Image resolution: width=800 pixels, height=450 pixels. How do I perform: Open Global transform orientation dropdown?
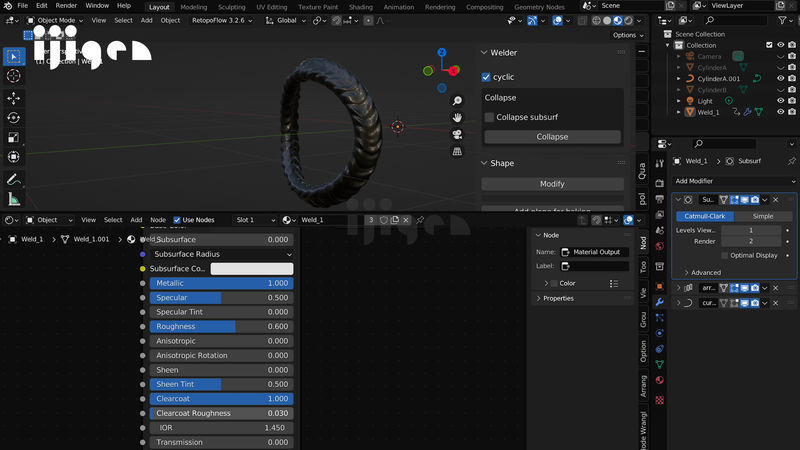click(286, 20)
